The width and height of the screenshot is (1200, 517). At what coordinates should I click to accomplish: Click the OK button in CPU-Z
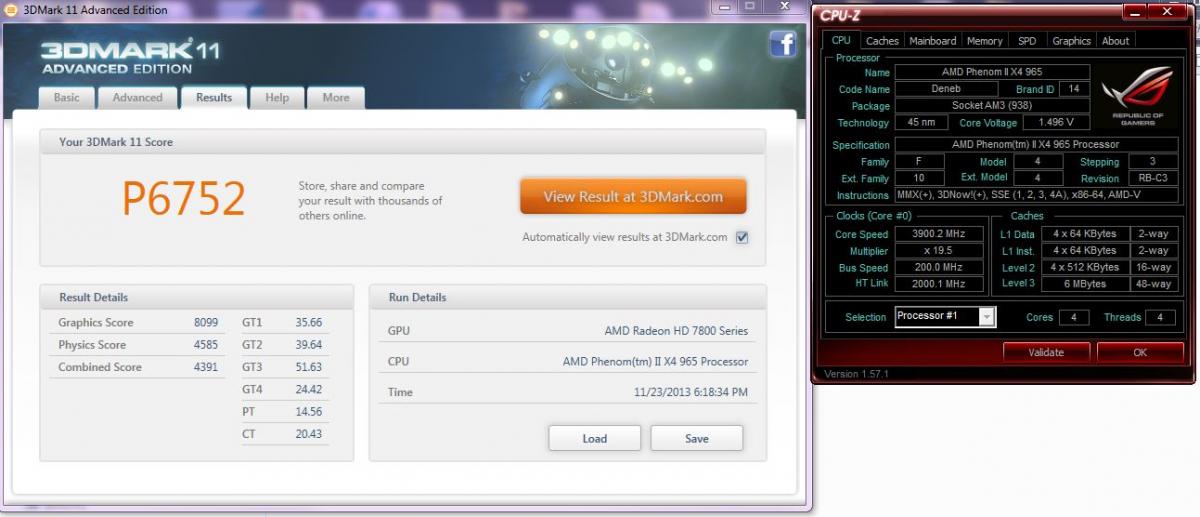pyautogui.click(x=1140, y=352)
